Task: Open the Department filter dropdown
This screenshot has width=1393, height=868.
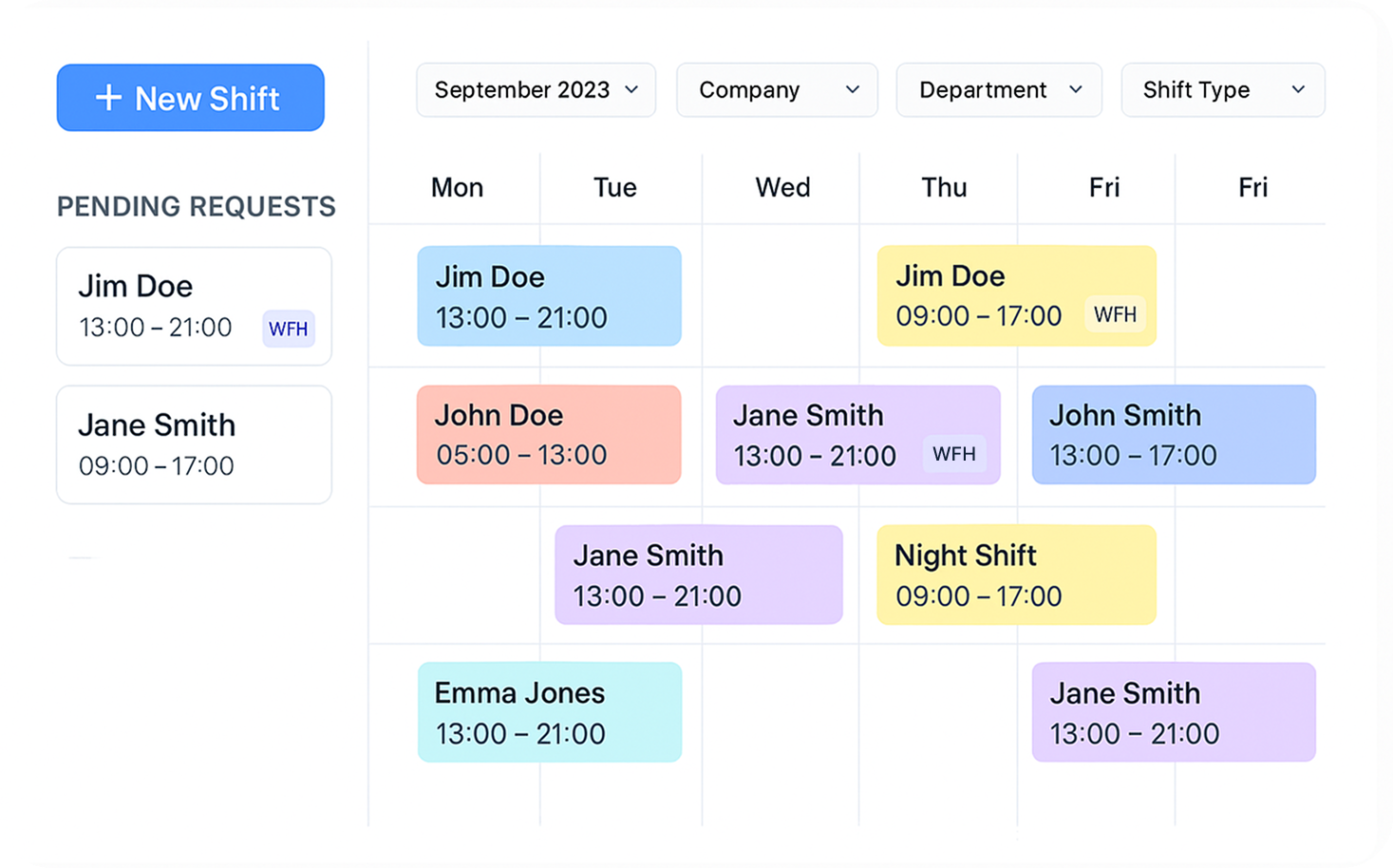Action: pos(999,90)
